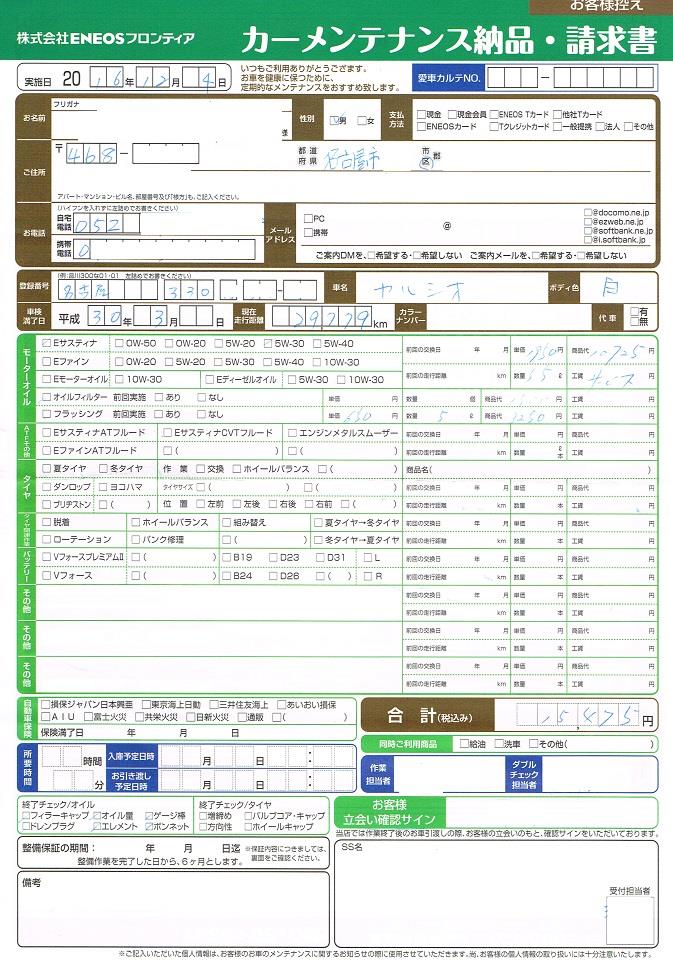This screenshot has width=673, height=960.
Task: Check the ゲージ棒 finish-check box
Action: [148, 816]
